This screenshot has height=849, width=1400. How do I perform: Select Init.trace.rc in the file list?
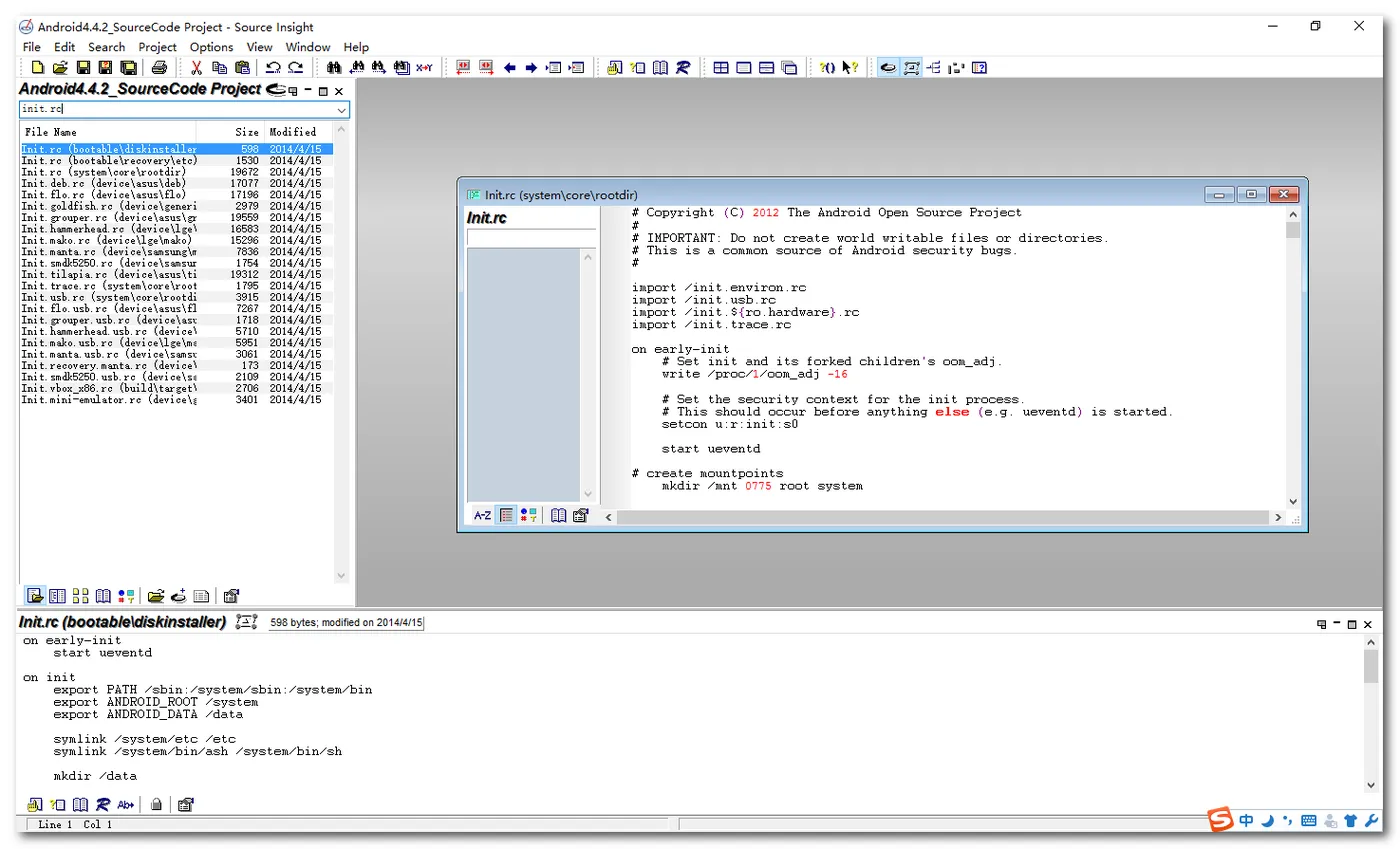pos(177,286)
